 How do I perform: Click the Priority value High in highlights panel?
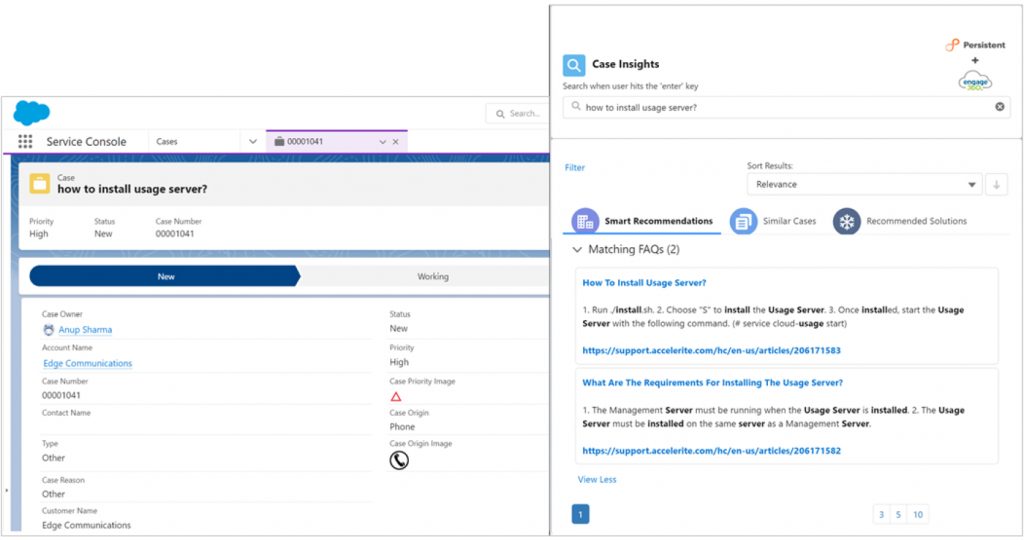(x=39, y=234)
